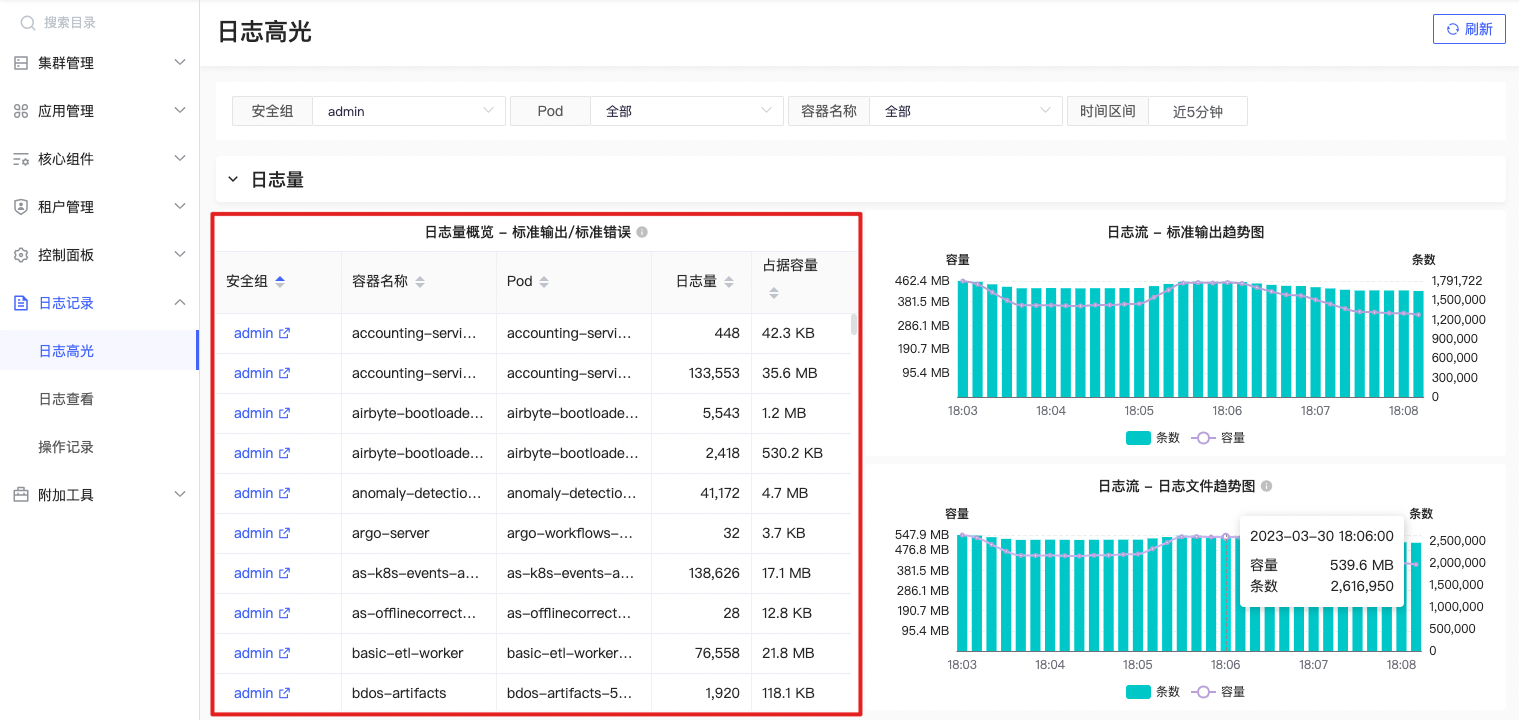
Task: Click admin link in bdos-artifacts row
Action: pos(253,693)
